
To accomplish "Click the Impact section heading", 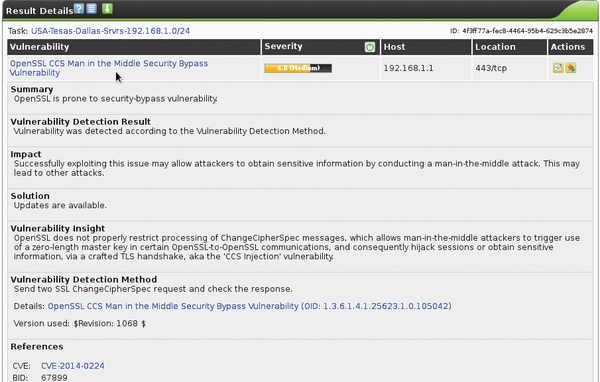I will coord(26,154).
